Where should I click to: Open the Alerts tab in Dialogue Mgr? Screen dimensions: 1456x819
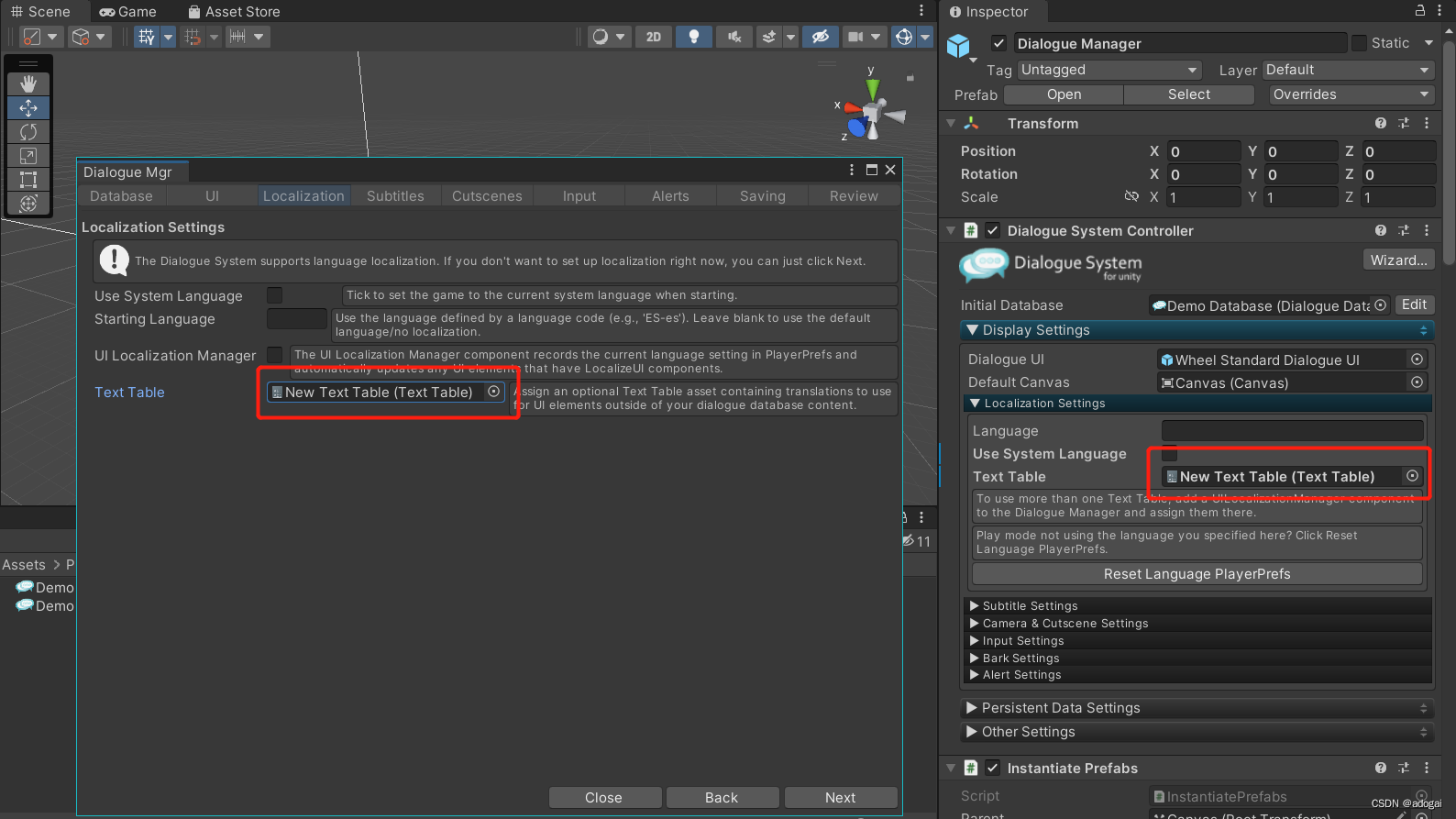pos(670,196)
